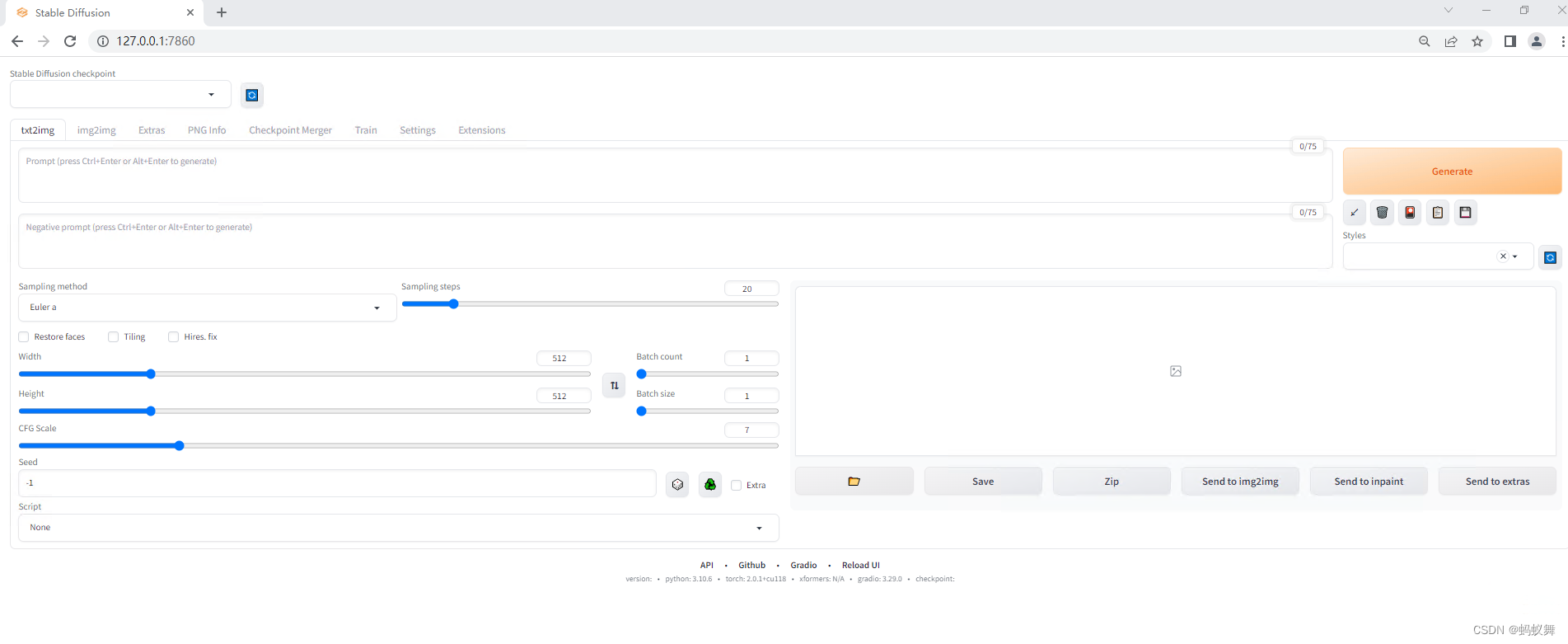The image size is (1568, 644).
Task: Open the API footer link
Action: 707,566
